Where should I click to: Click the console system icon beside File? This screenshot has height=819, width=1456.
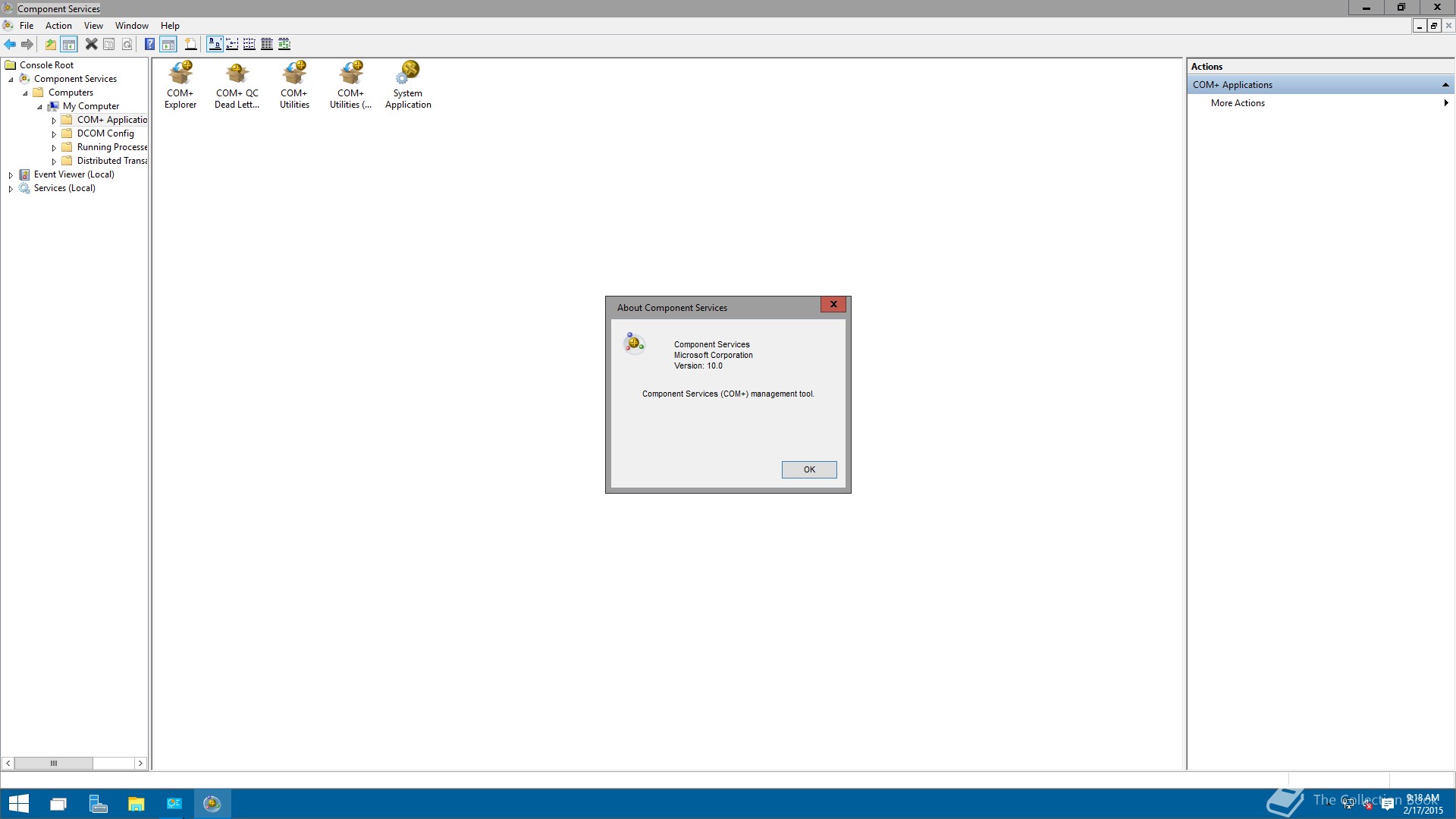coord(8,26)
